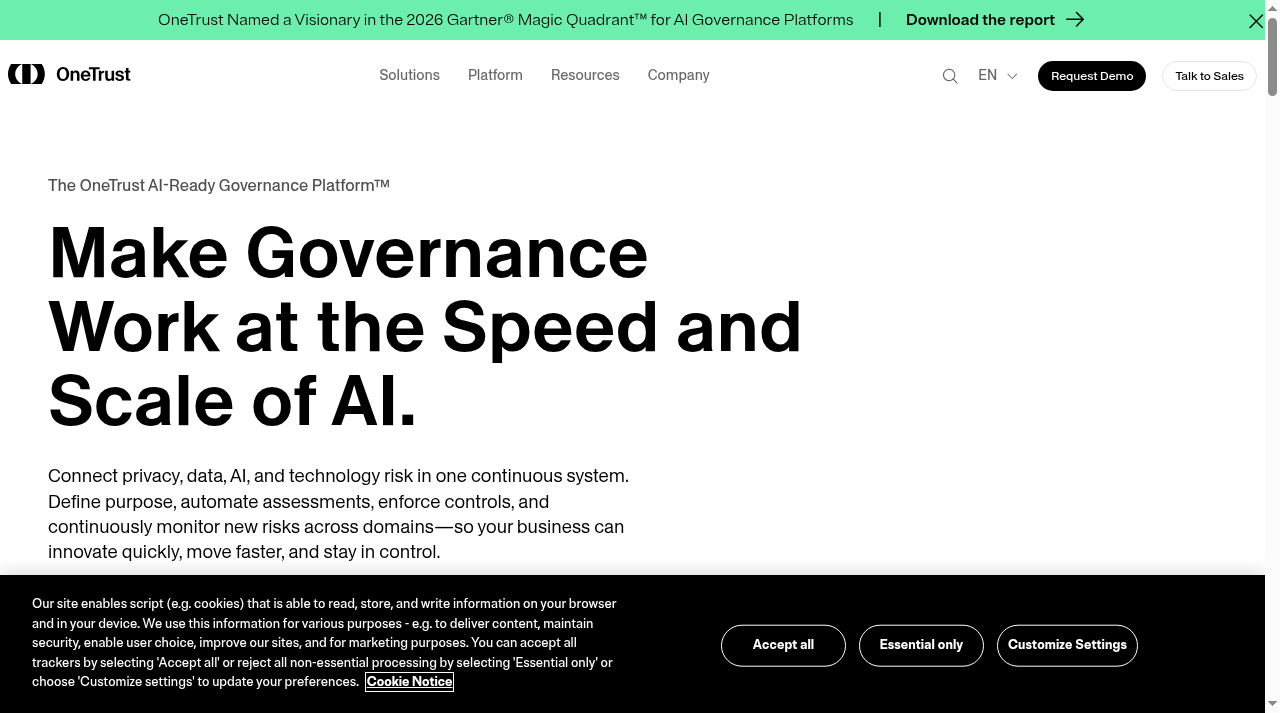Click the Request Demo button

1092,76
